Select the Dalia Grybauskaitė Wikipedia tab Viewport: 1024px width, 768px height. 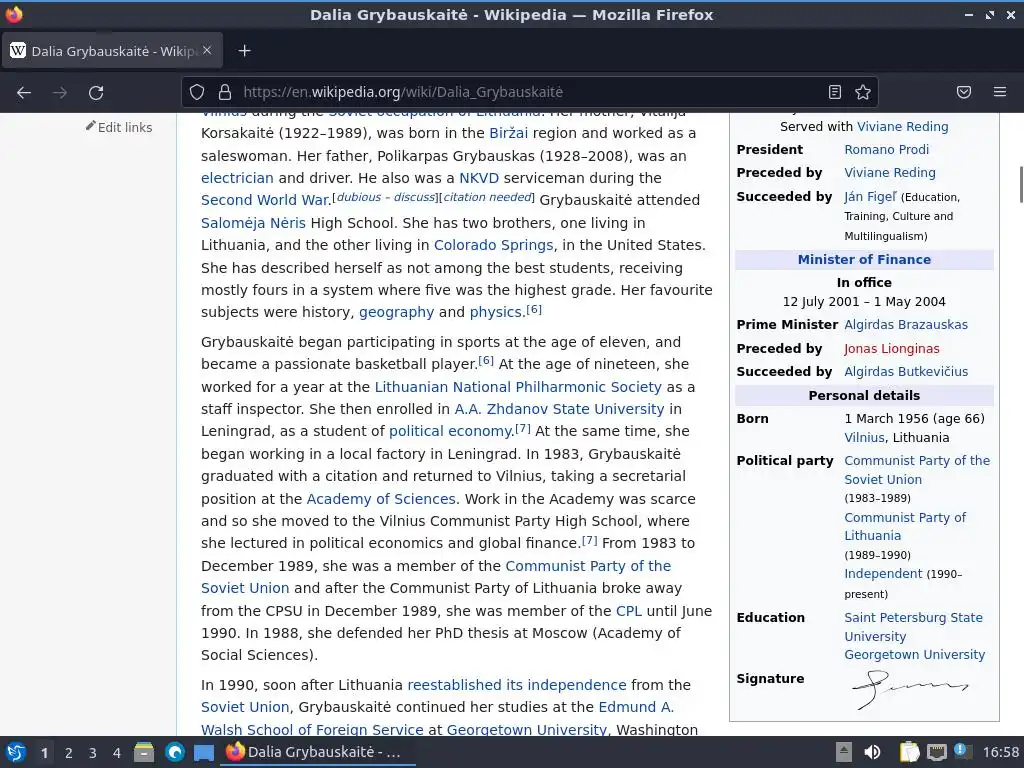(112, 51)
